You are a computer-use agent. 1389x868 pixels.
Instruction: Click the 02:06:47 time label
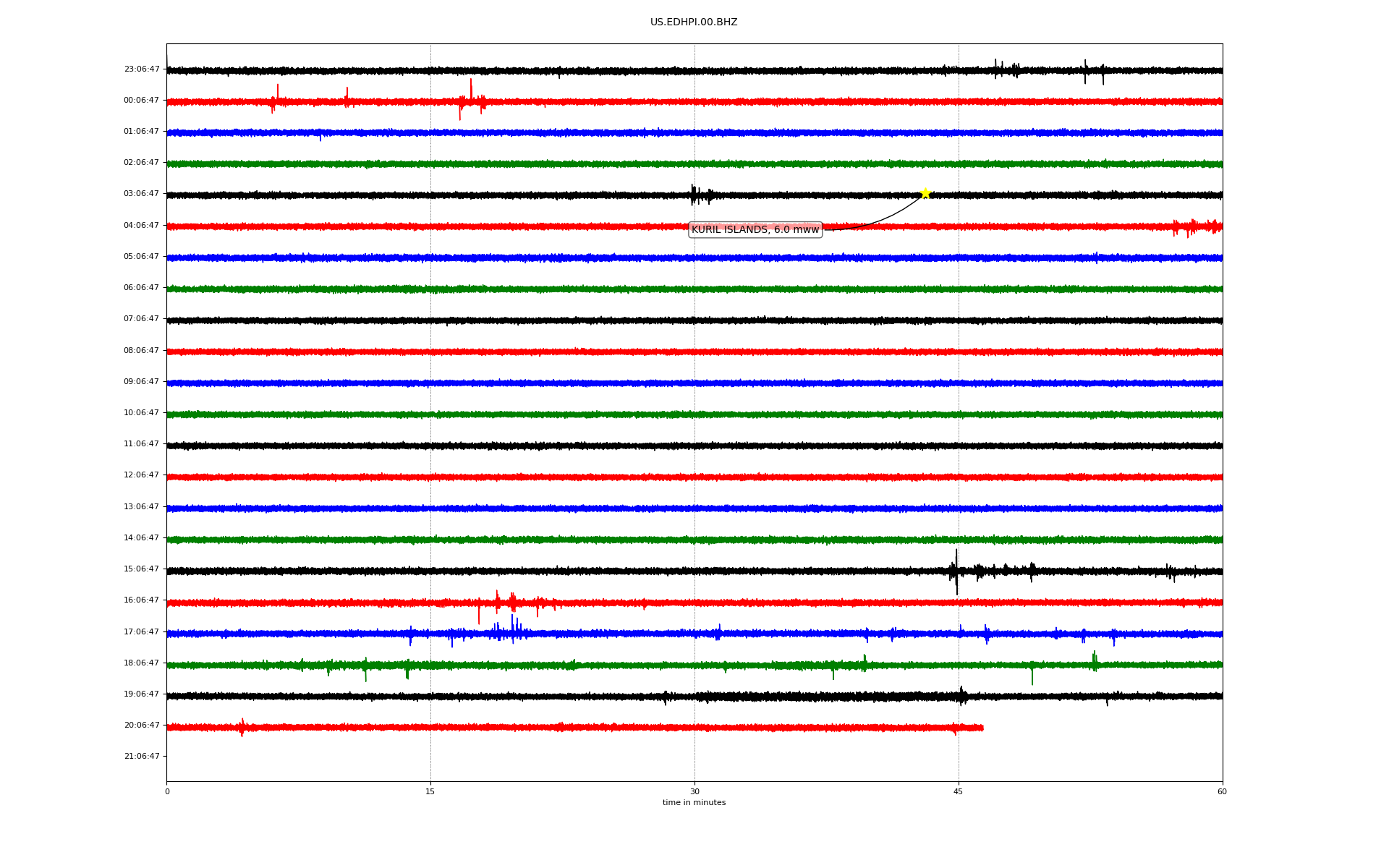point(142,163)
